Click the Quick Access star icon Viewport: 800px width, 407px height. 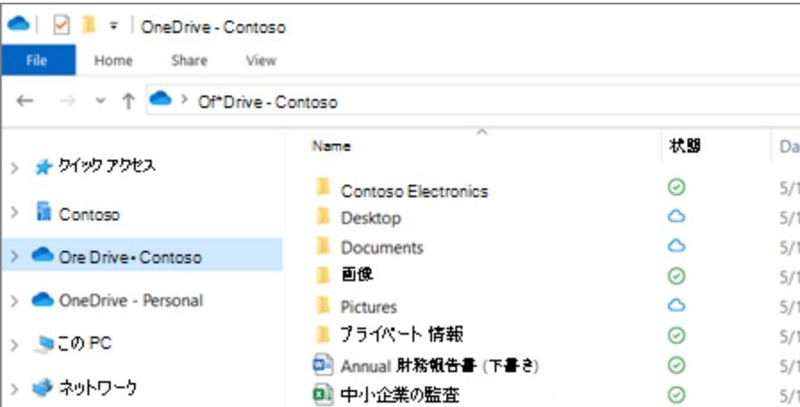[x=43, y=167]
